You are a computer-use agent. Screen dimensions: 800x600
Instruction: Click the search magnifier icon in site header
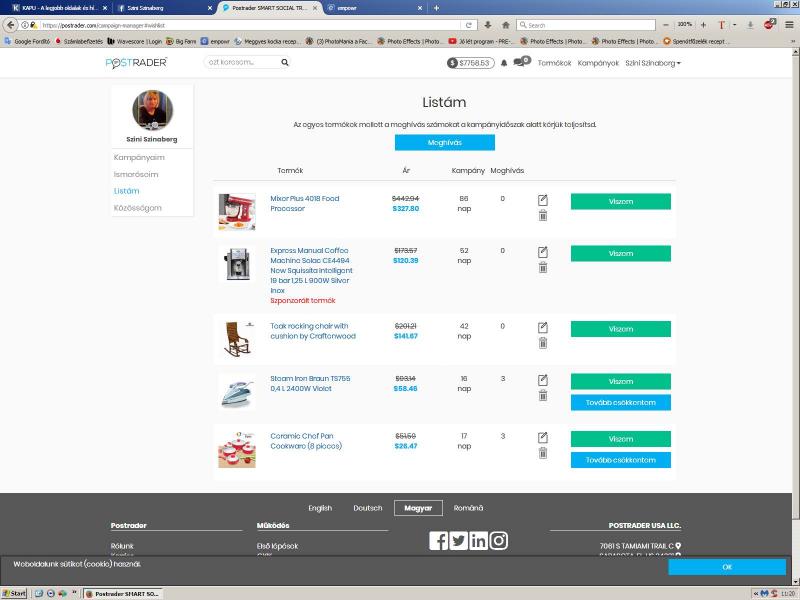(x=285, y=62)
